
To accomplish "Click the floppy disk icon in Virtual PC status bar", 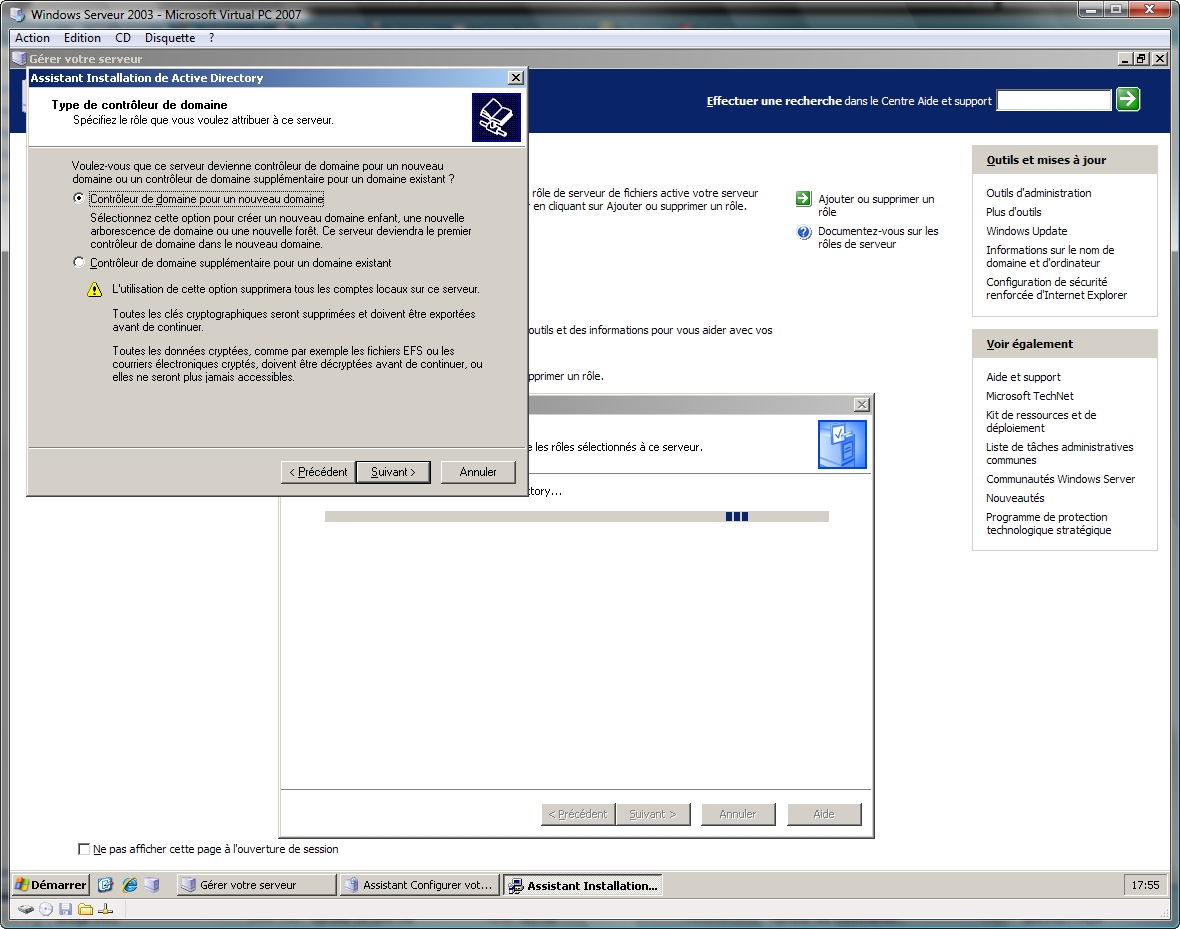I will [65, 909].
